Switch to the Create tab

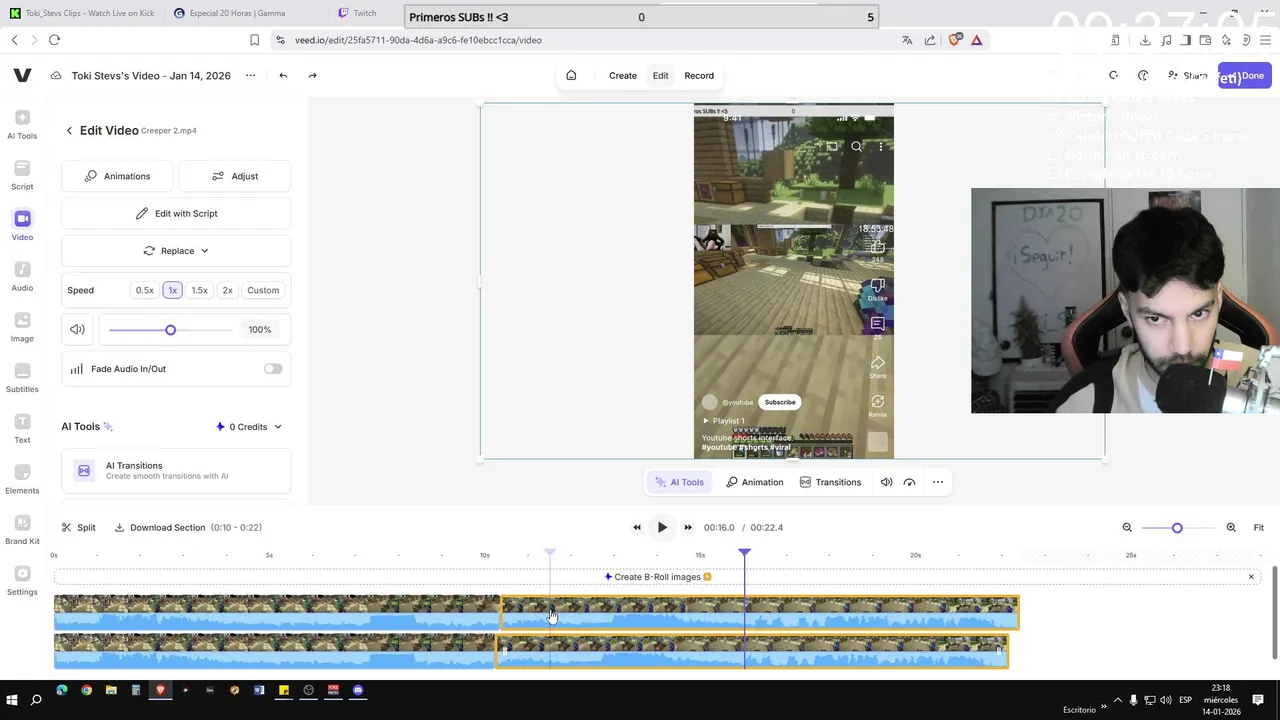623,76
